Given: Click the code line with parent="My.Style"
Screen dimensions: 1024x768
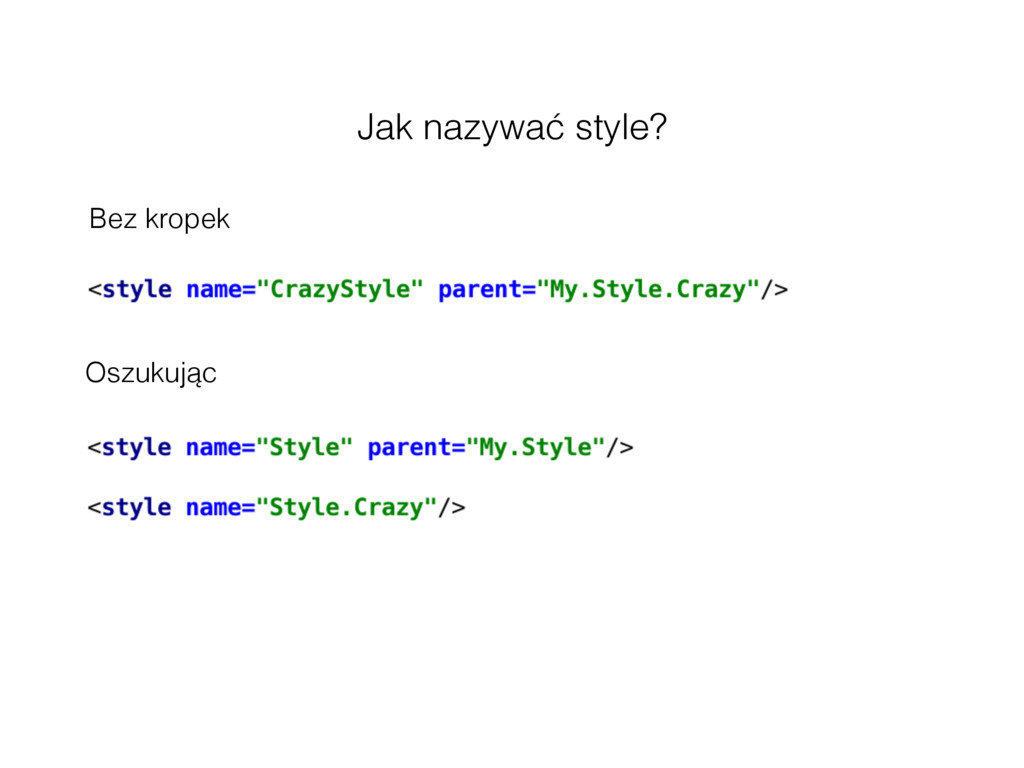Looking at the screenshot, I should coord(360,447).
